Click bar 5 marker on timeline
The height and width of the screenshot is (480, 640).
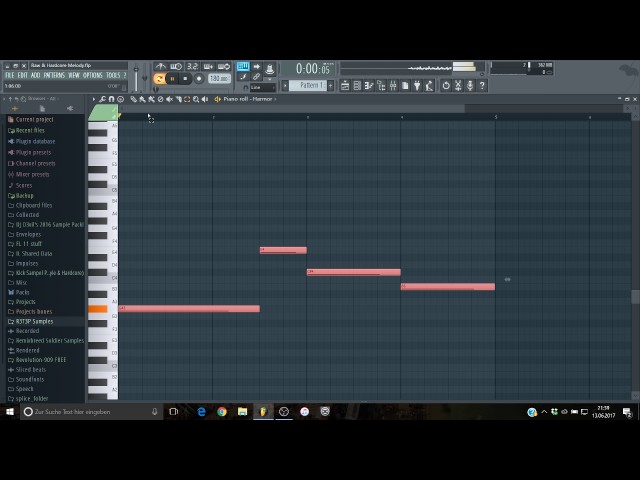(496, 117)
